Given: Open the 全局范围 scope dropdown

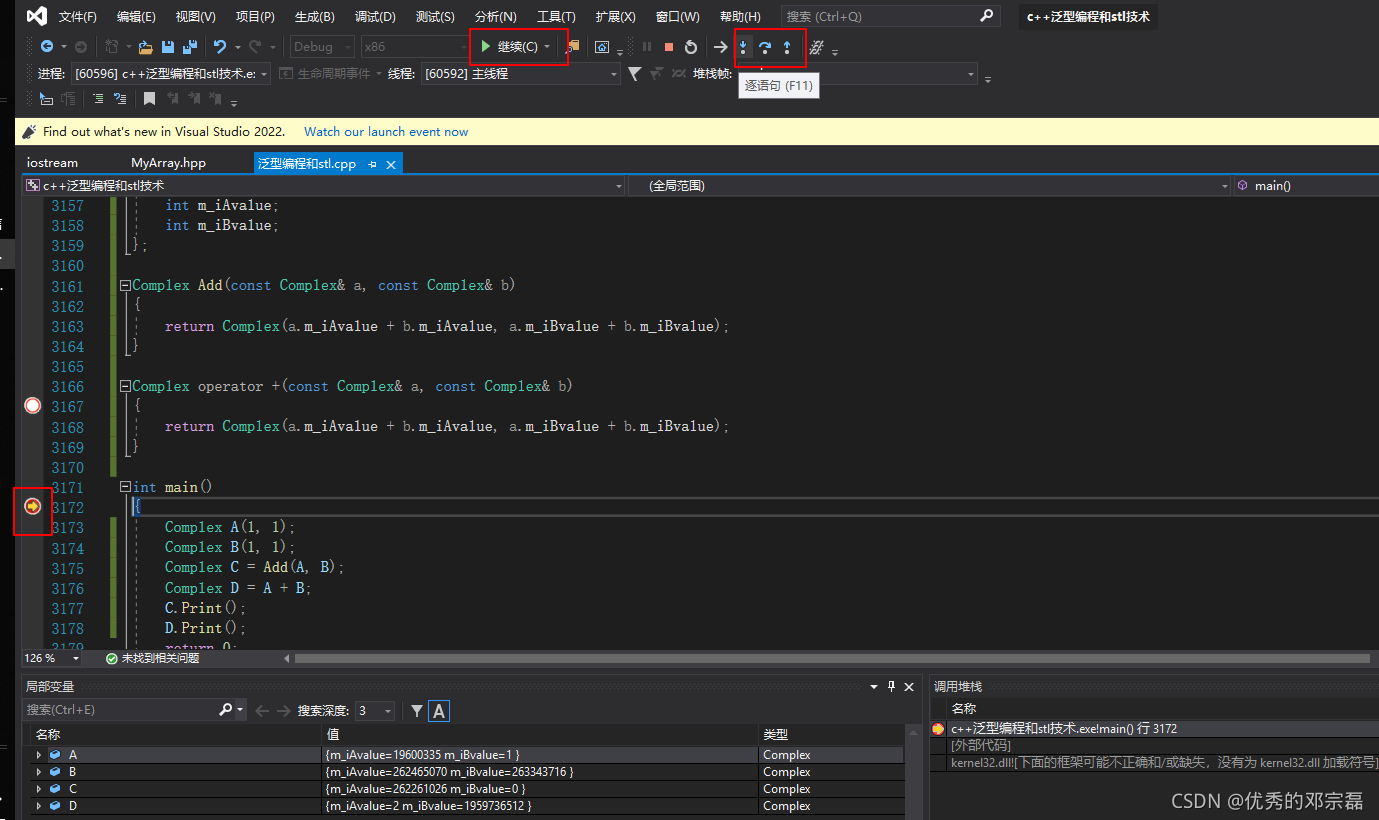Looking at the screenshot, I should pyautogui.click(x=930, y=186).
